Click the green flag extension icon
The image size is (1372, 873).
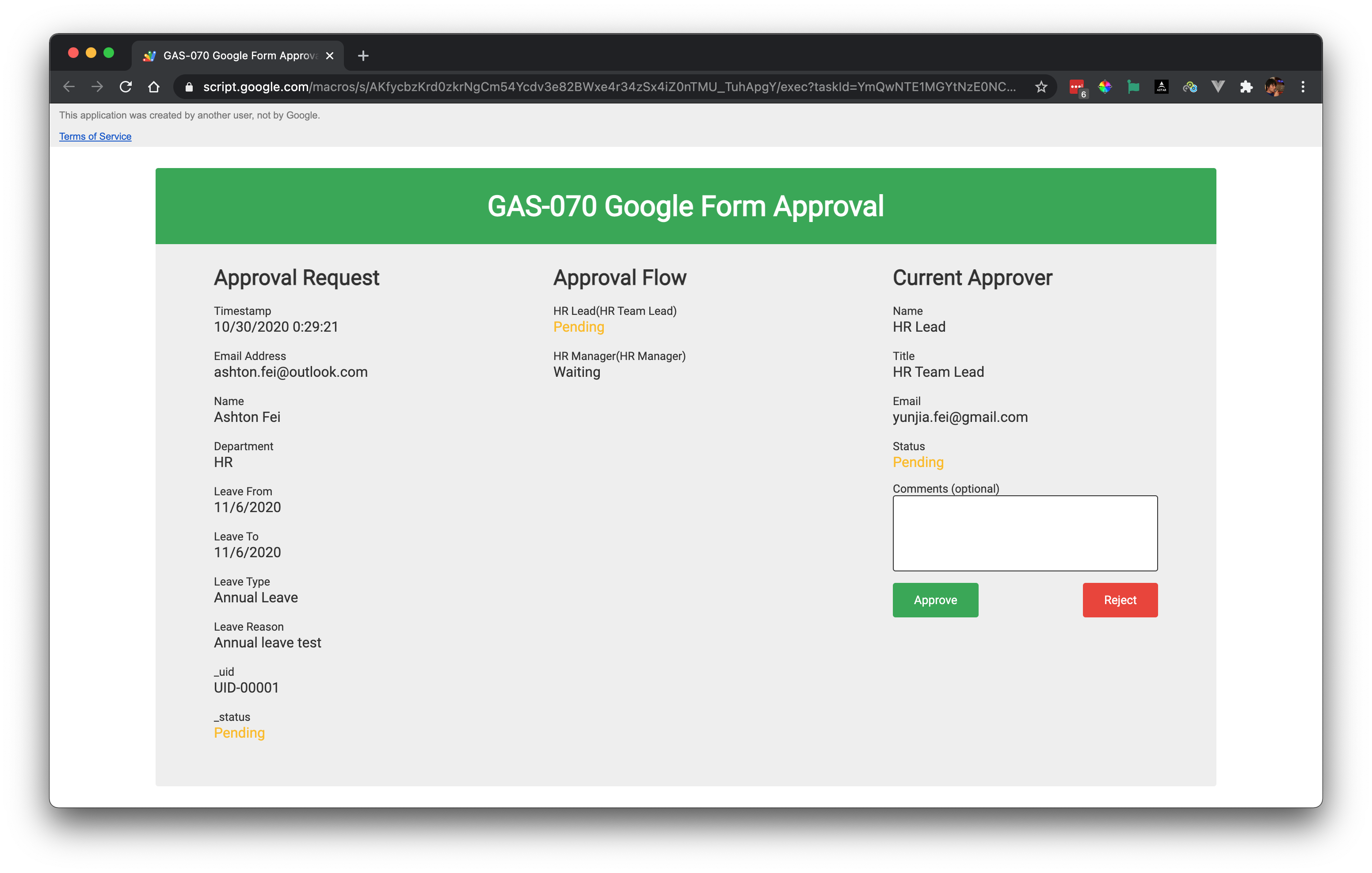coord(1133,87)
